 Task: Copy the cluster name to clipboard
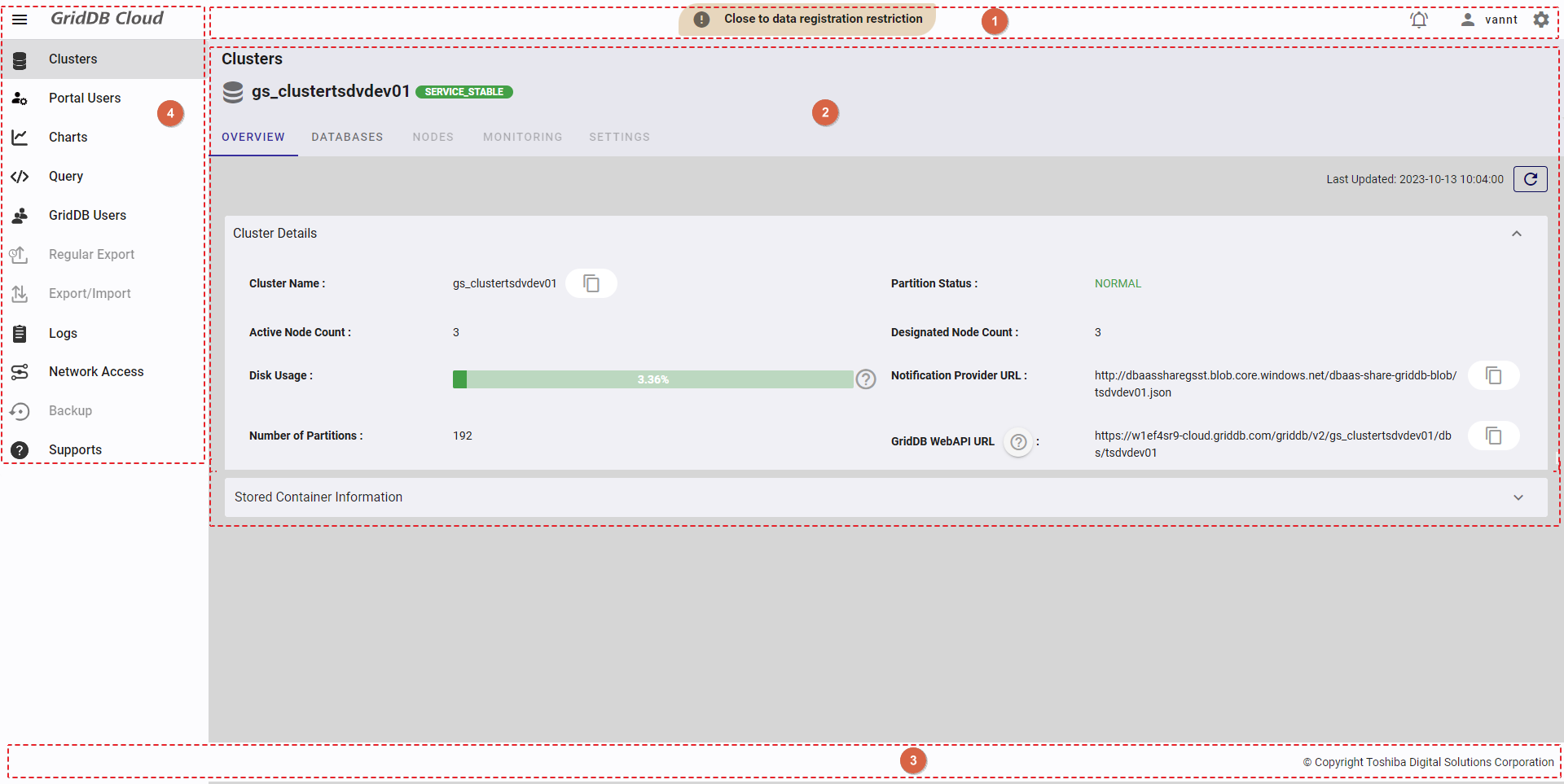[591, 283]
